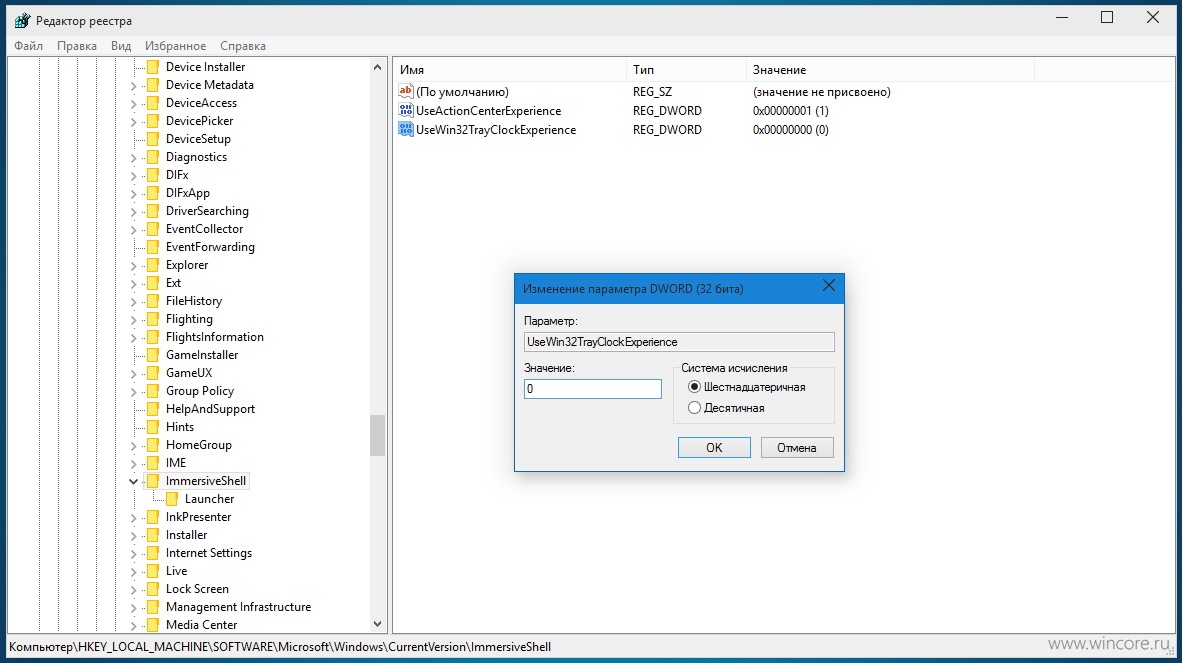Close the DWORD edit dialog
Image resolution: width=1182 pixels, height=663 pixels.
click(828, 285)
